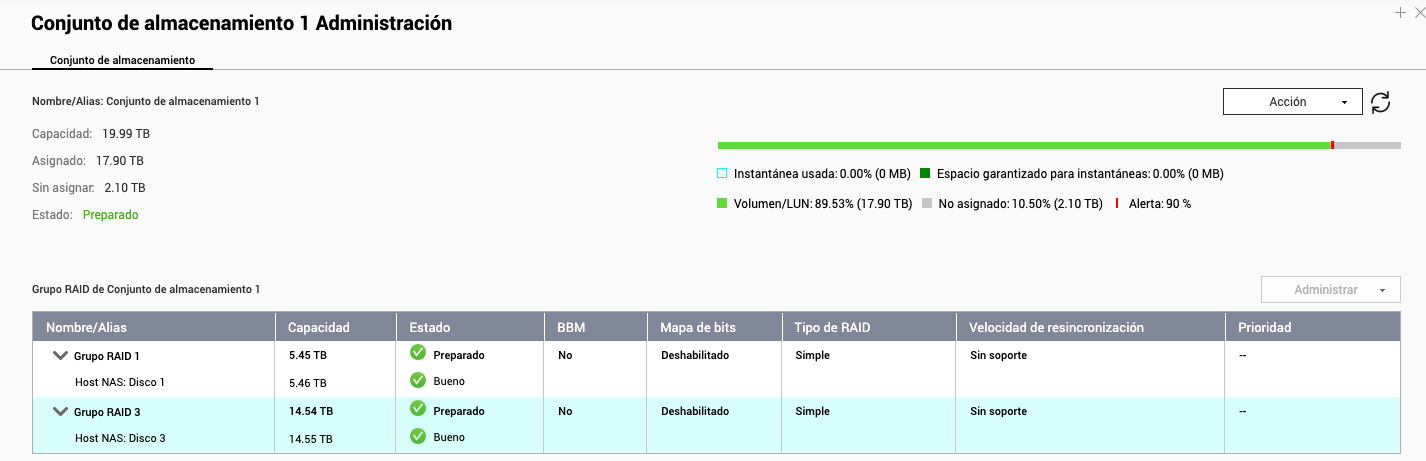Viewport: 1426px width, 461px height.
Task: Click green check icon for Grupo RAID 1 Preparado
Action: [418, 354]
